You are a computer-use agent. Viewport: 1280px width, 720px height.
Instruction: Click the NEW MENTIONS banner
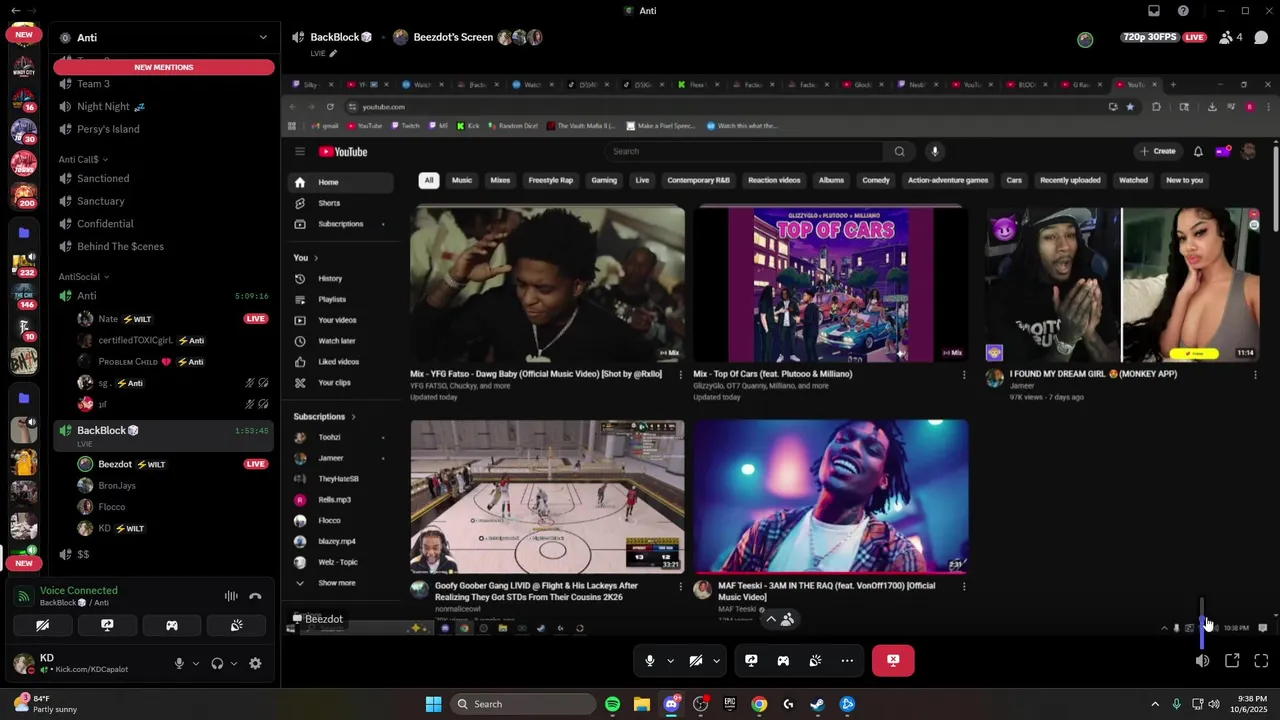coord(164,67)
